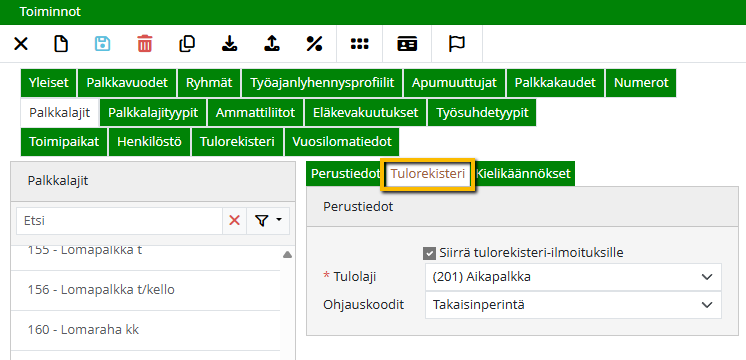Open the Palkkakaudet tab
Screen dimensions: 746x360
tap(555, 83)
